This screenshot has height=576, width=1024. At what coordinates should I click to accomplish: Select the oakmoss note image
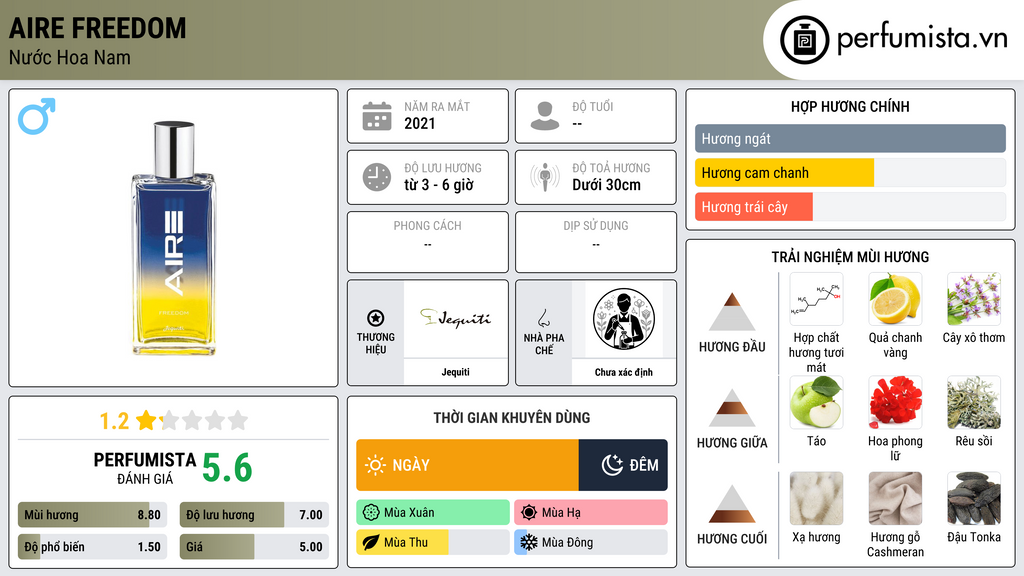974,402
